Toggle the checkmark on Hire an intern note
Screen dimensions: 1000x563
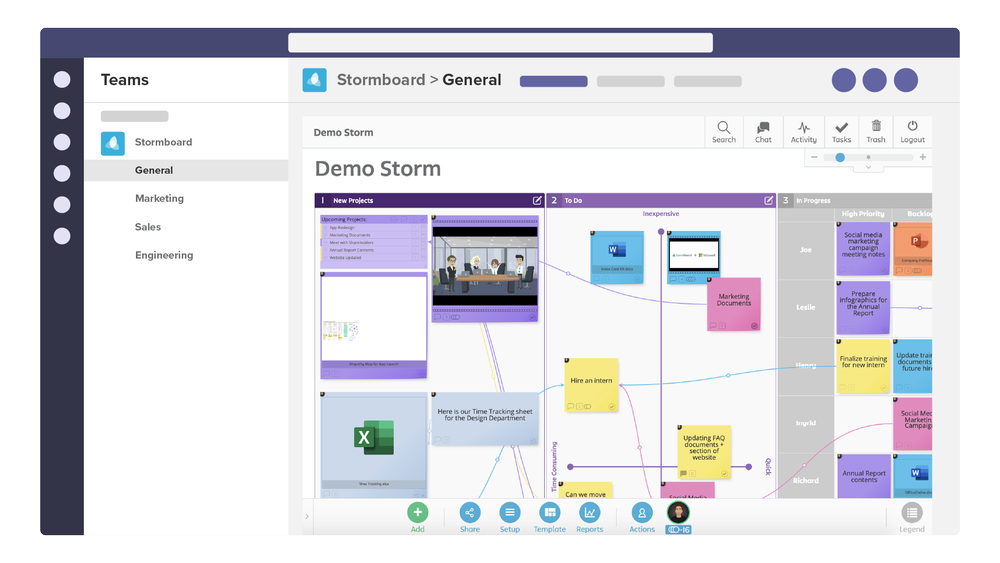click(x=612, y=406)
